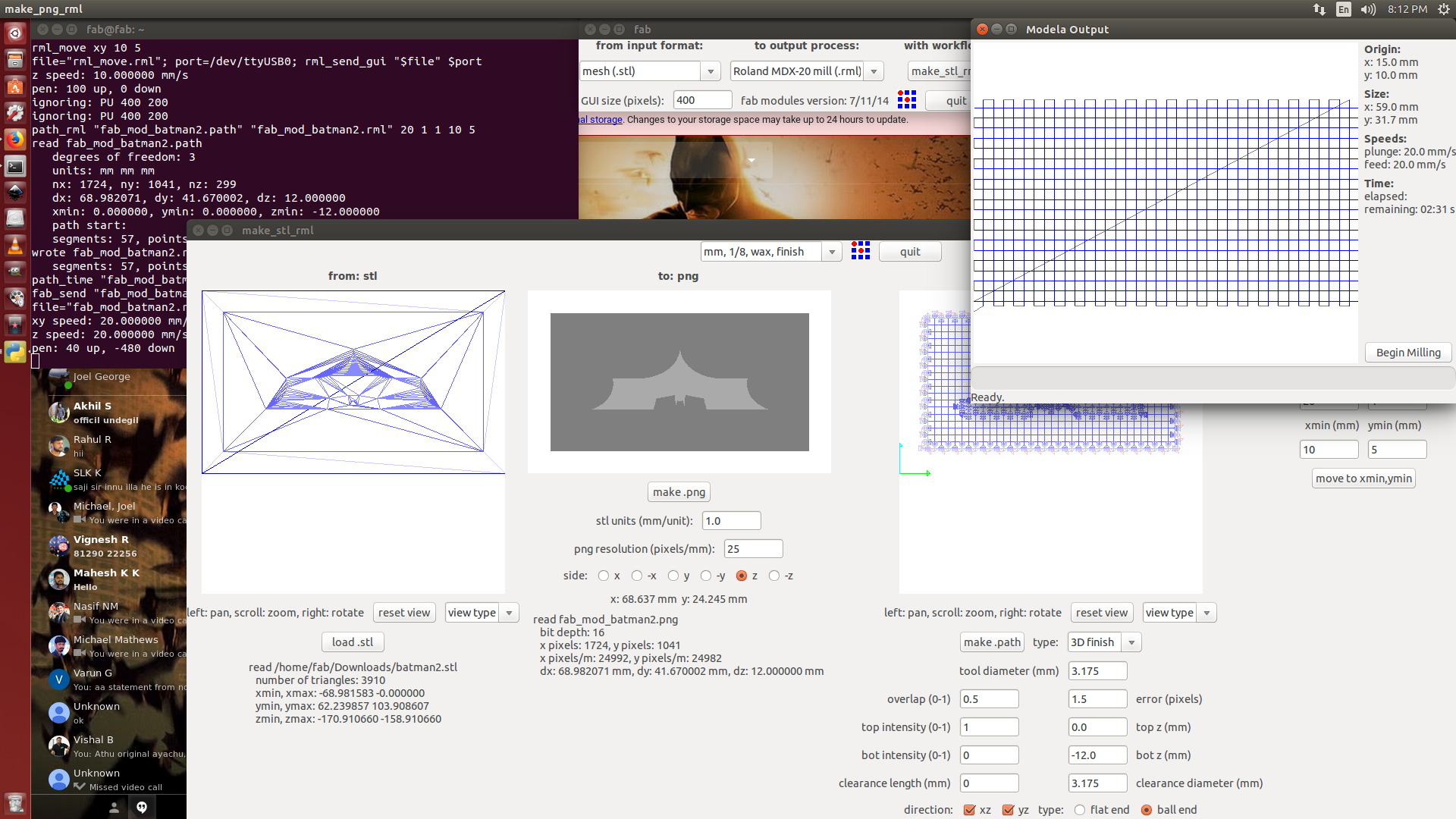This screenshot has height=819, width=1456.
Task: Select the flat end type option
Action: [x=1080, y=810]
